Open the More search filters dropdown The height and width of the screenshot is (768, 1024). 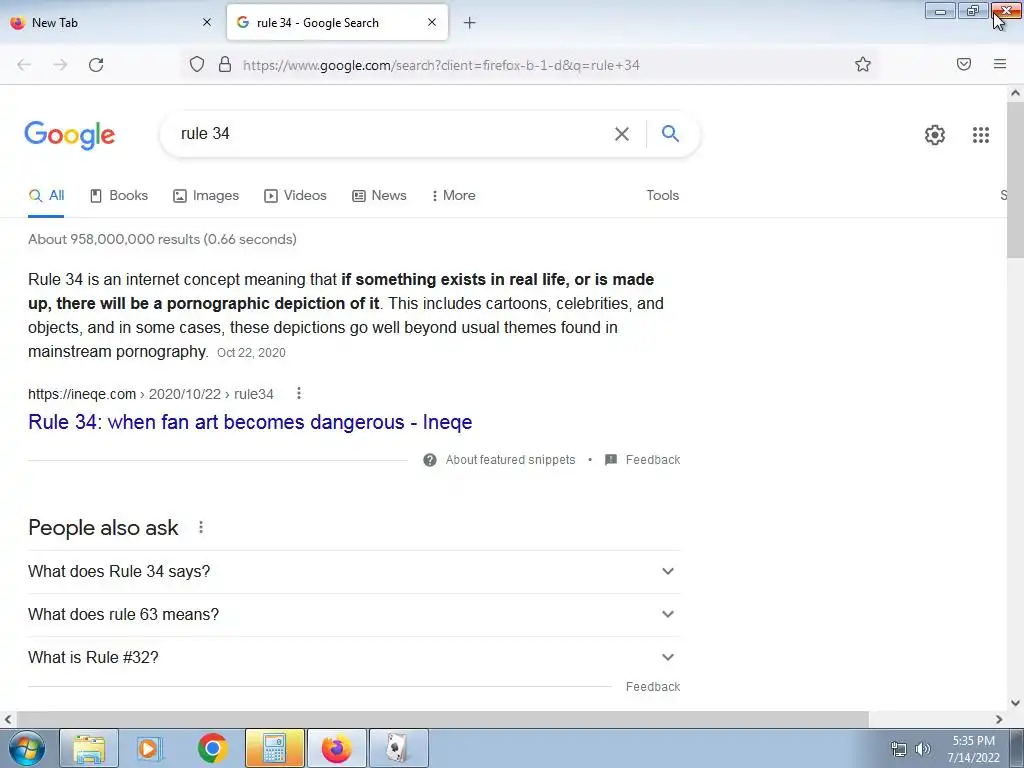[454, 195]
